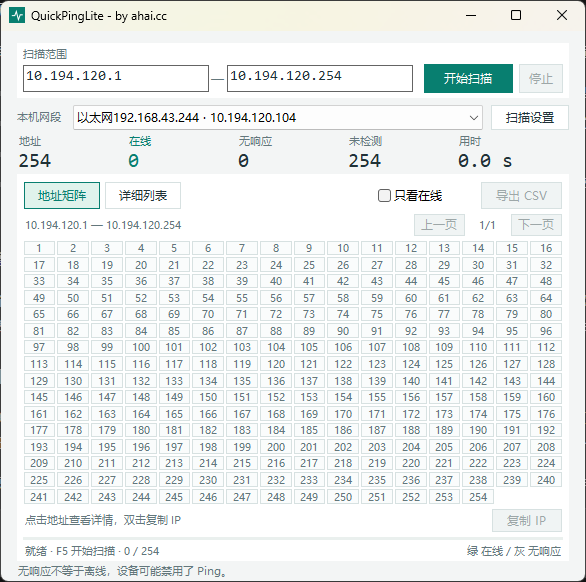Select address cell 200 in the matrix
Viewport: 586px width, 582px height.
276,447
